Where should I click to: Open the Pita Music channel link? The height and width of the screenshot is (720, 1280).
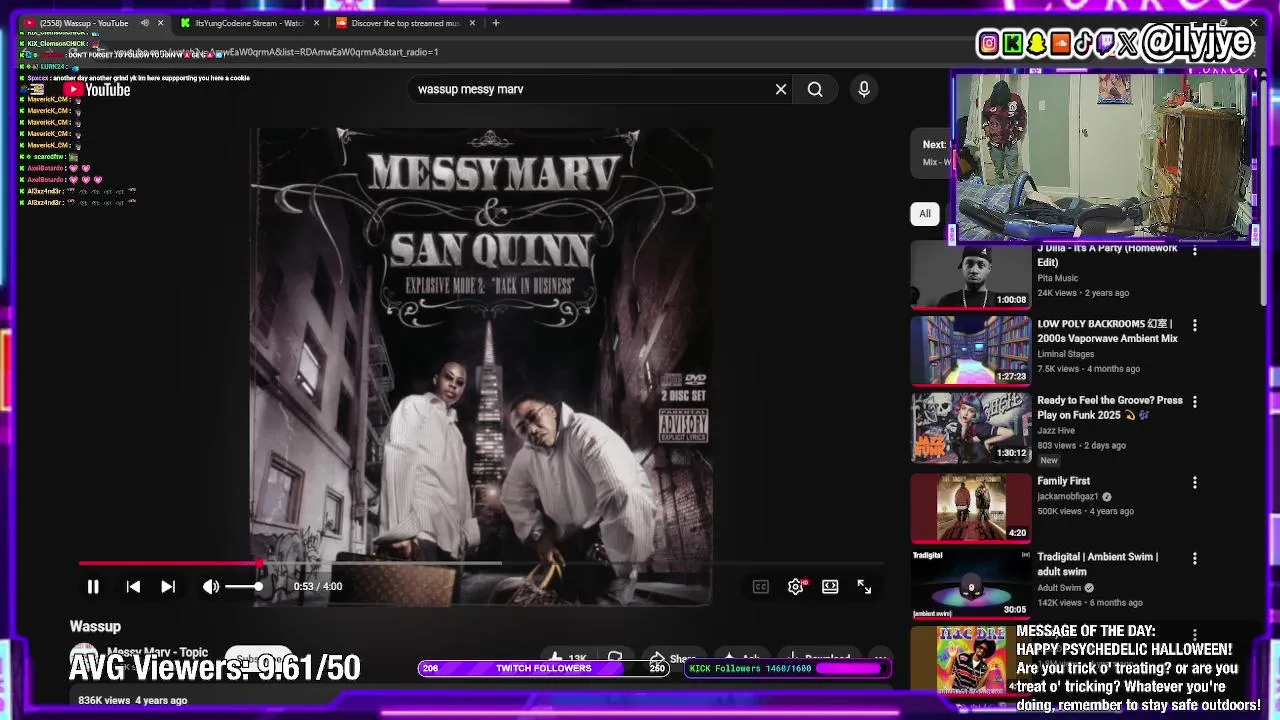(1057, 278)
